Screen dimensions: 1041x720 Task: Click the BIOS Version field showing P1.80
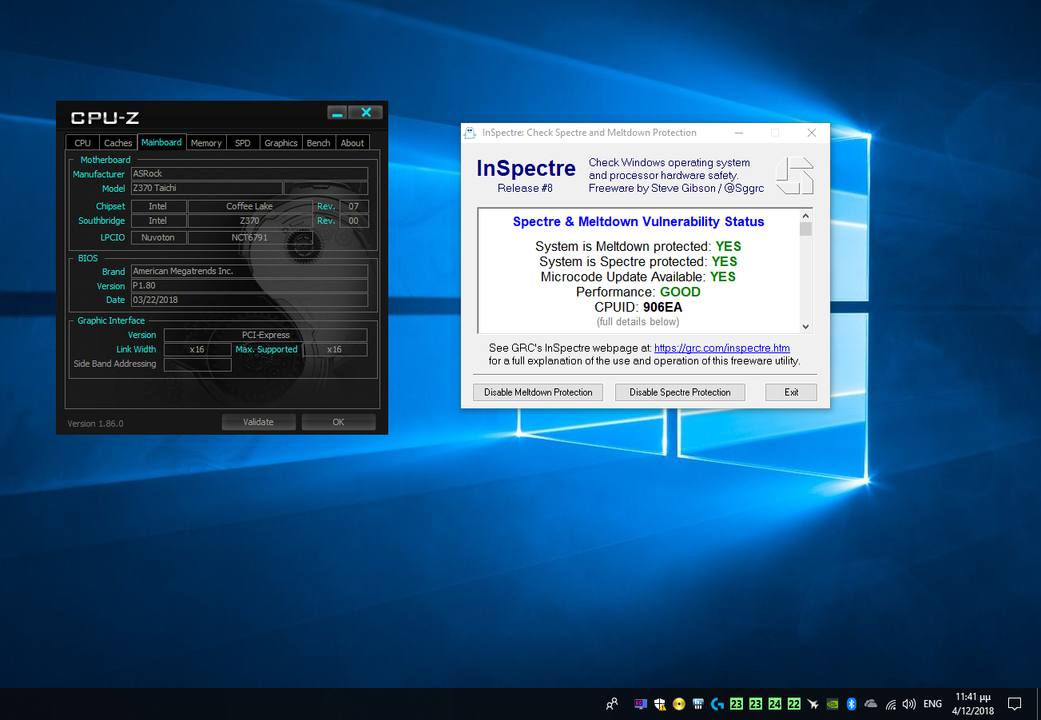point(249,286)
